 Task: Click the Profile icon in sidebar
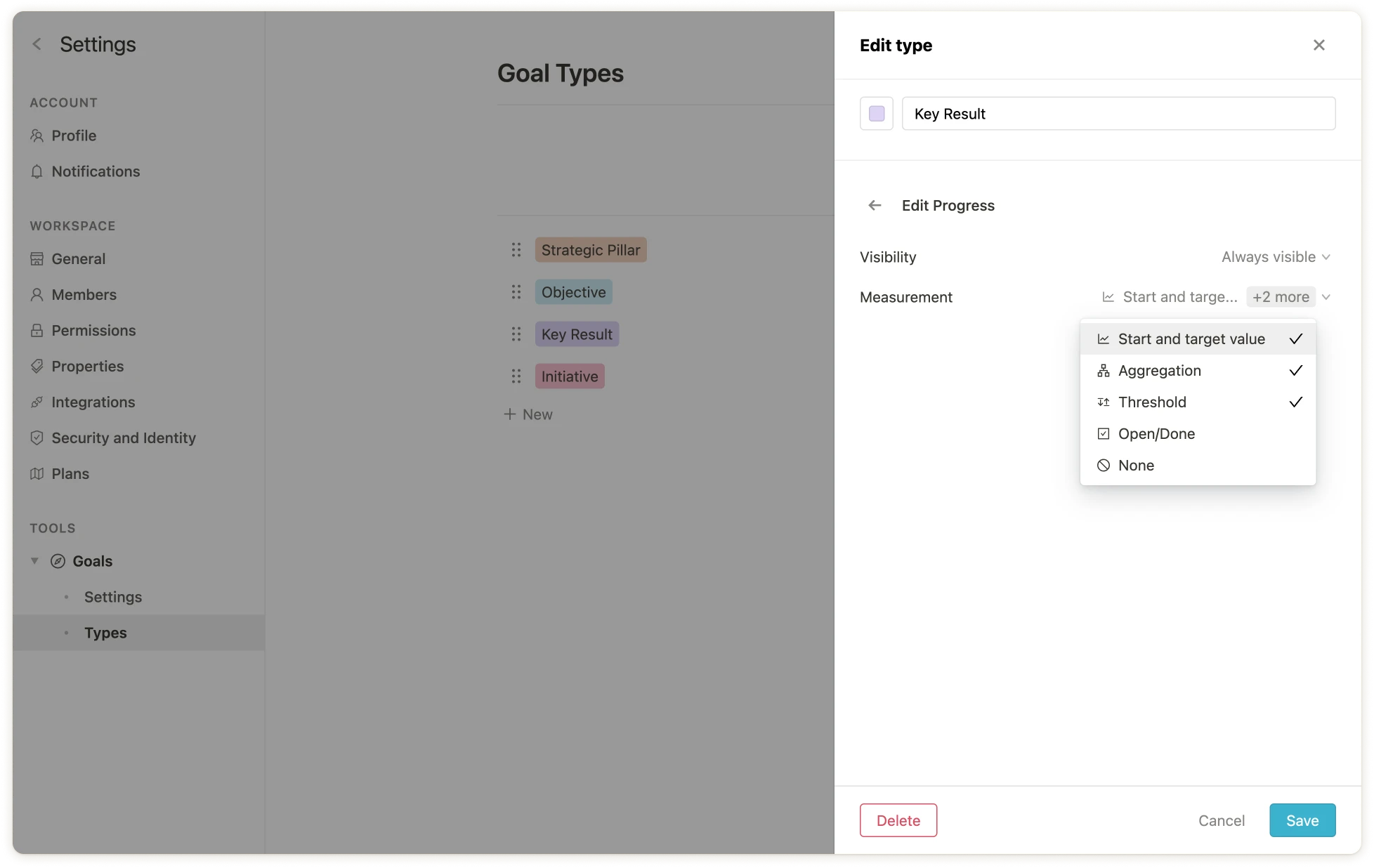[x=37, y=136]
